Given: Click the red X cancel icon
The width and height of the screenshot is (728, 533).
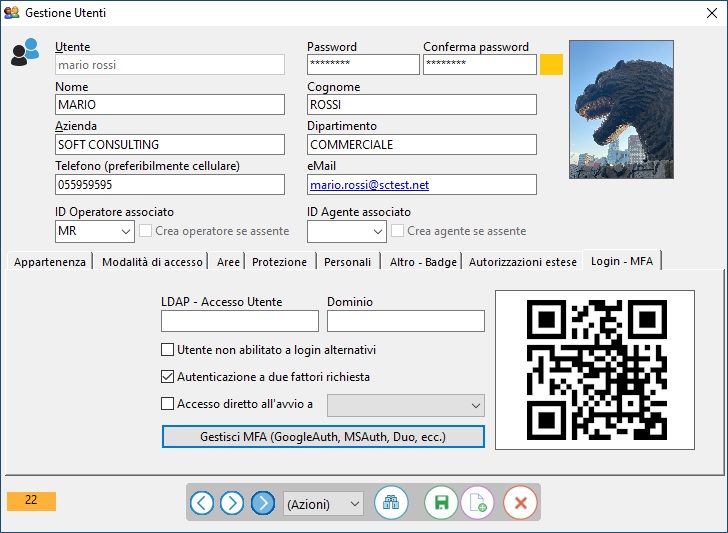Looking at the screenshot, I should pyautogui.click(x=520, y=503).
